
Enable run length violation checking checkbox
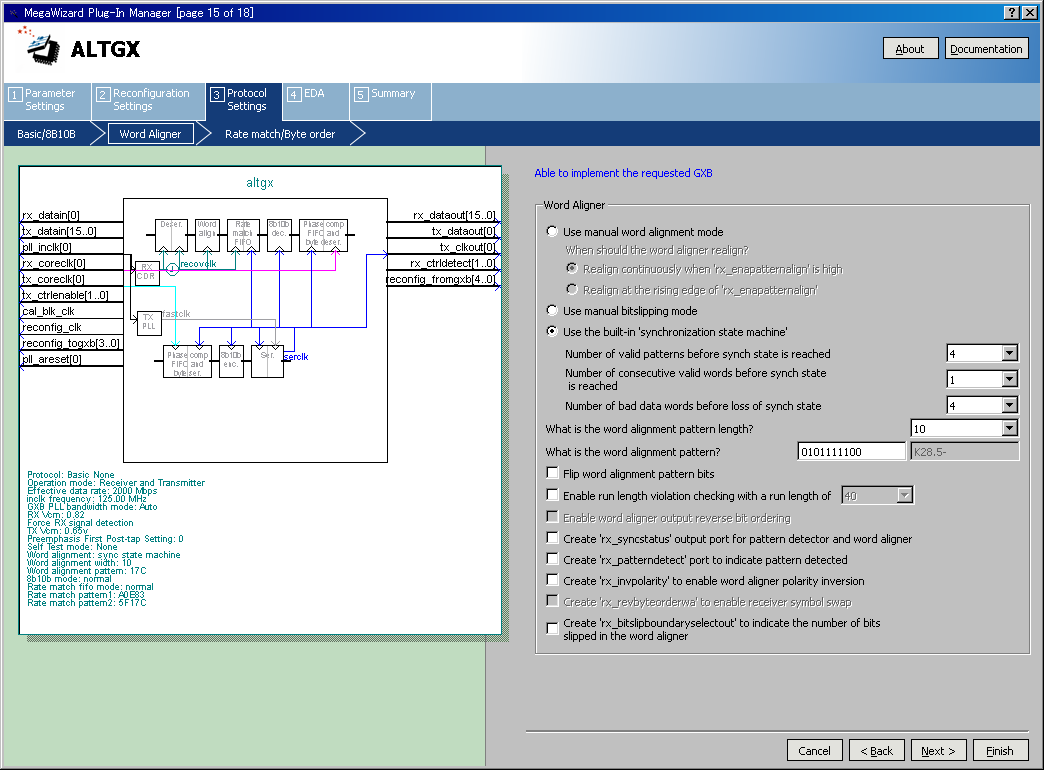point(552,495)
